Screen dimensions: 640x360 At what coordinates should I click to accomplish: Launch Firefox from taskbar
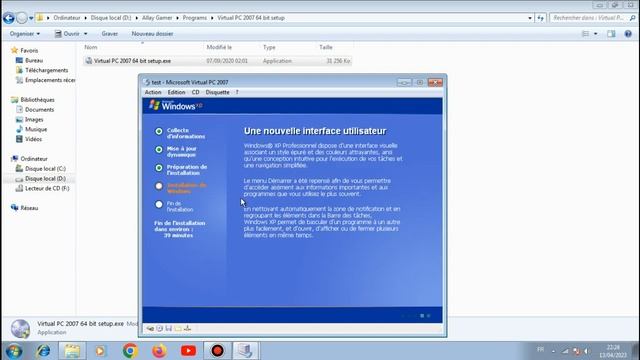click(159, 351)
